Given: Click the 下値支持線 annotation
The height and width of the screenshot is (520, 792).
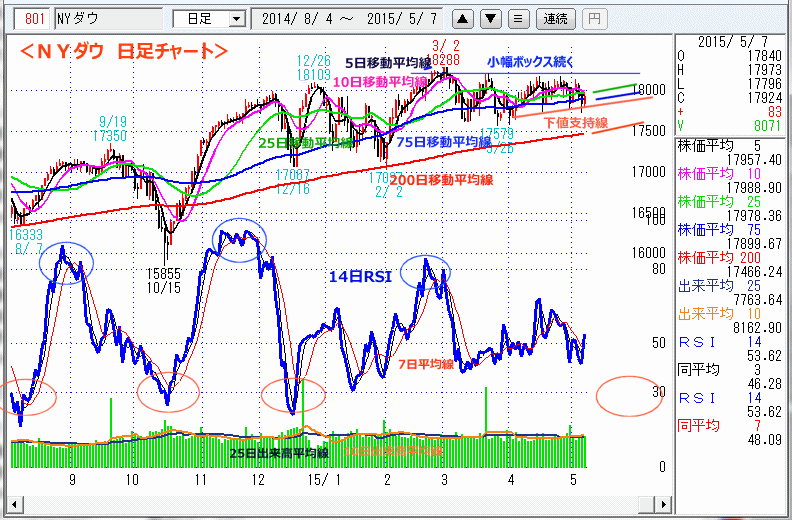Looking at the screenshot, I should click(576, 122).
